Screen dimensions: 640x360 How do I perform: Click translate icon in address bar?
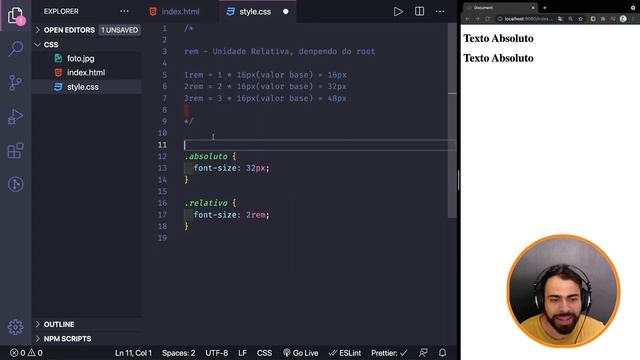(x=560, y=19)
